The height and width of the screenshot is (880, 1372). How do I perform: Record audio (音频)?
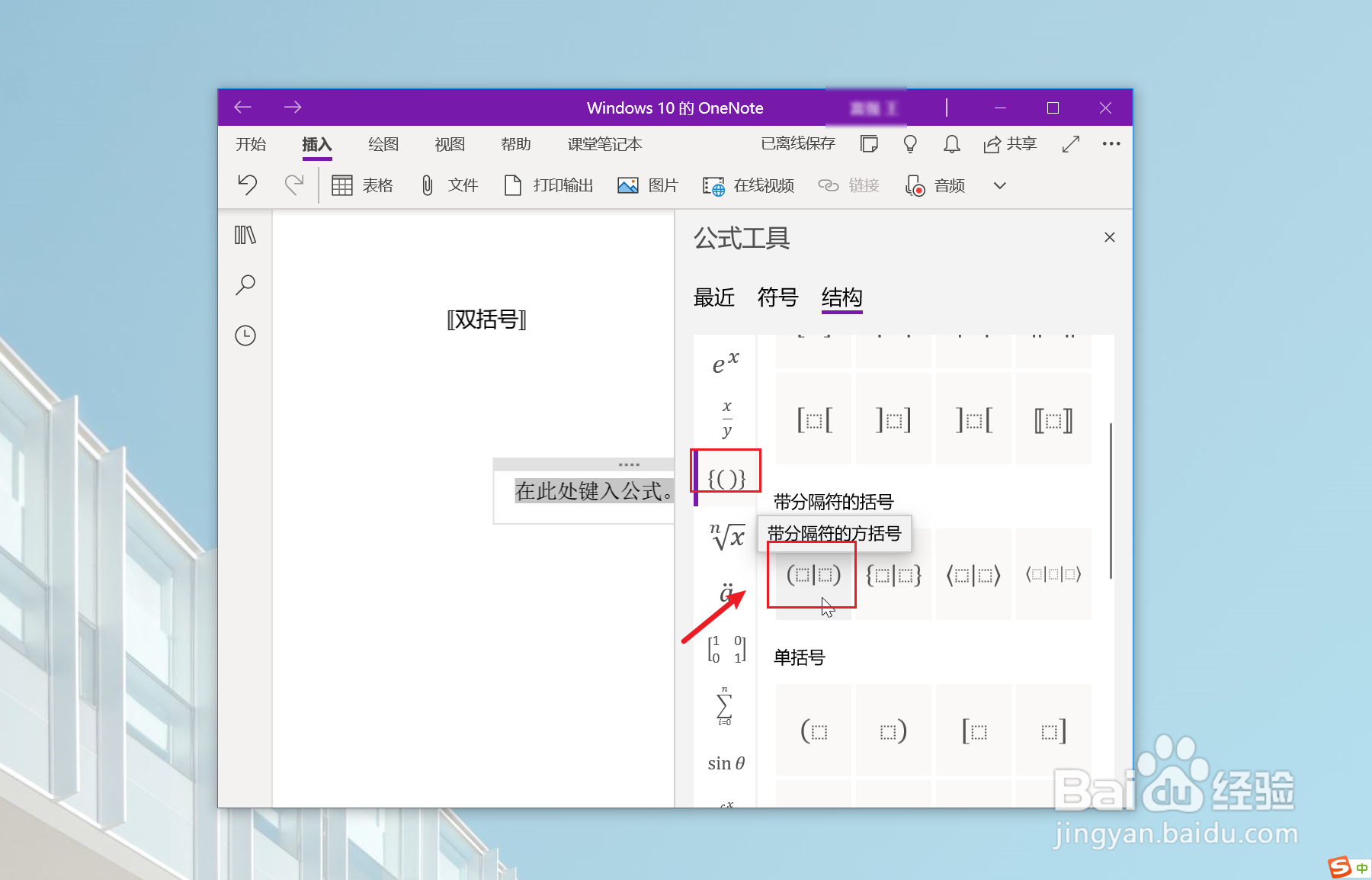click(x=934, y=185)
